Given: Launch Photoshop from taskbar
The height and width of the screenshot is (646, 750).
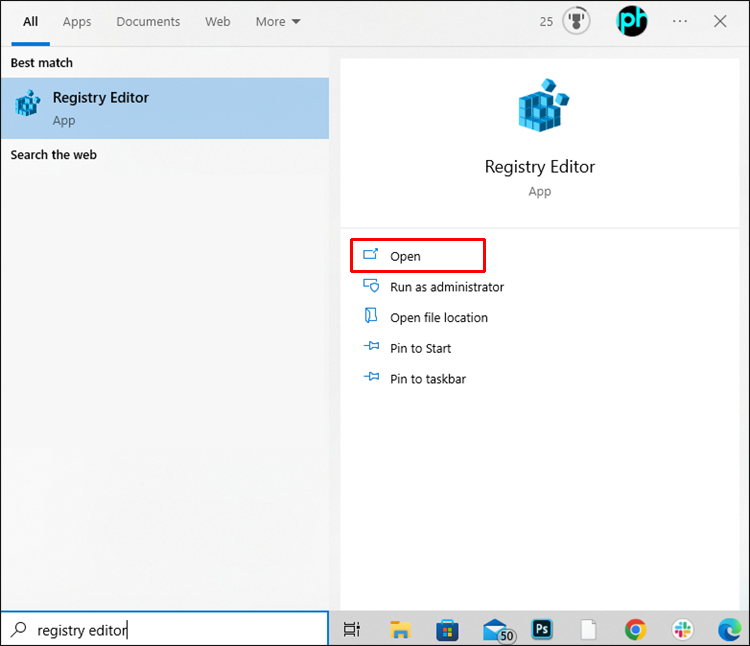Looking at the screenshot, I should pyautogui.click(x=542, y=629).
